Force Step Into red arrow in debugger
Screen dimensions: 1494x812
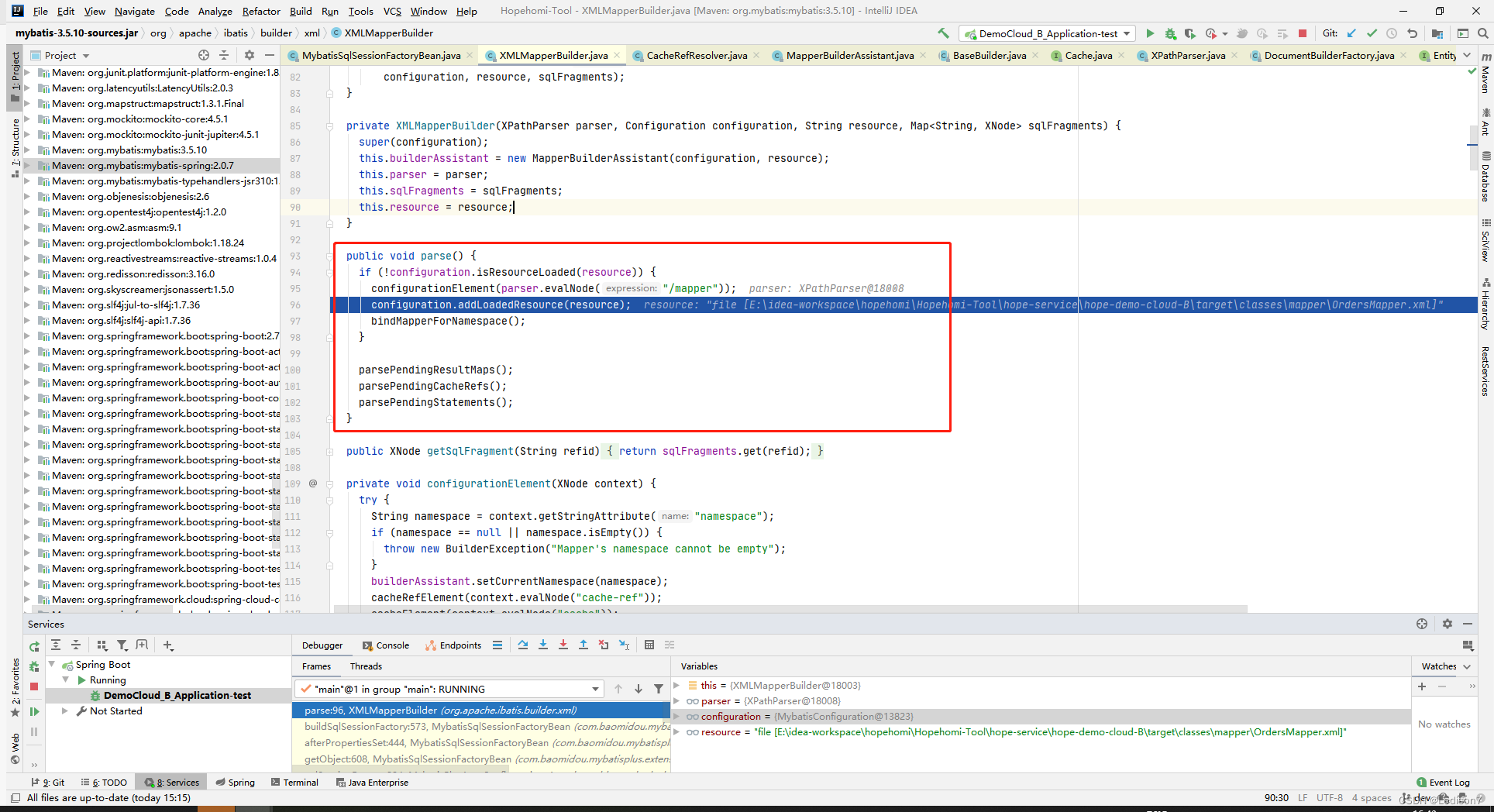pos(563,645)
